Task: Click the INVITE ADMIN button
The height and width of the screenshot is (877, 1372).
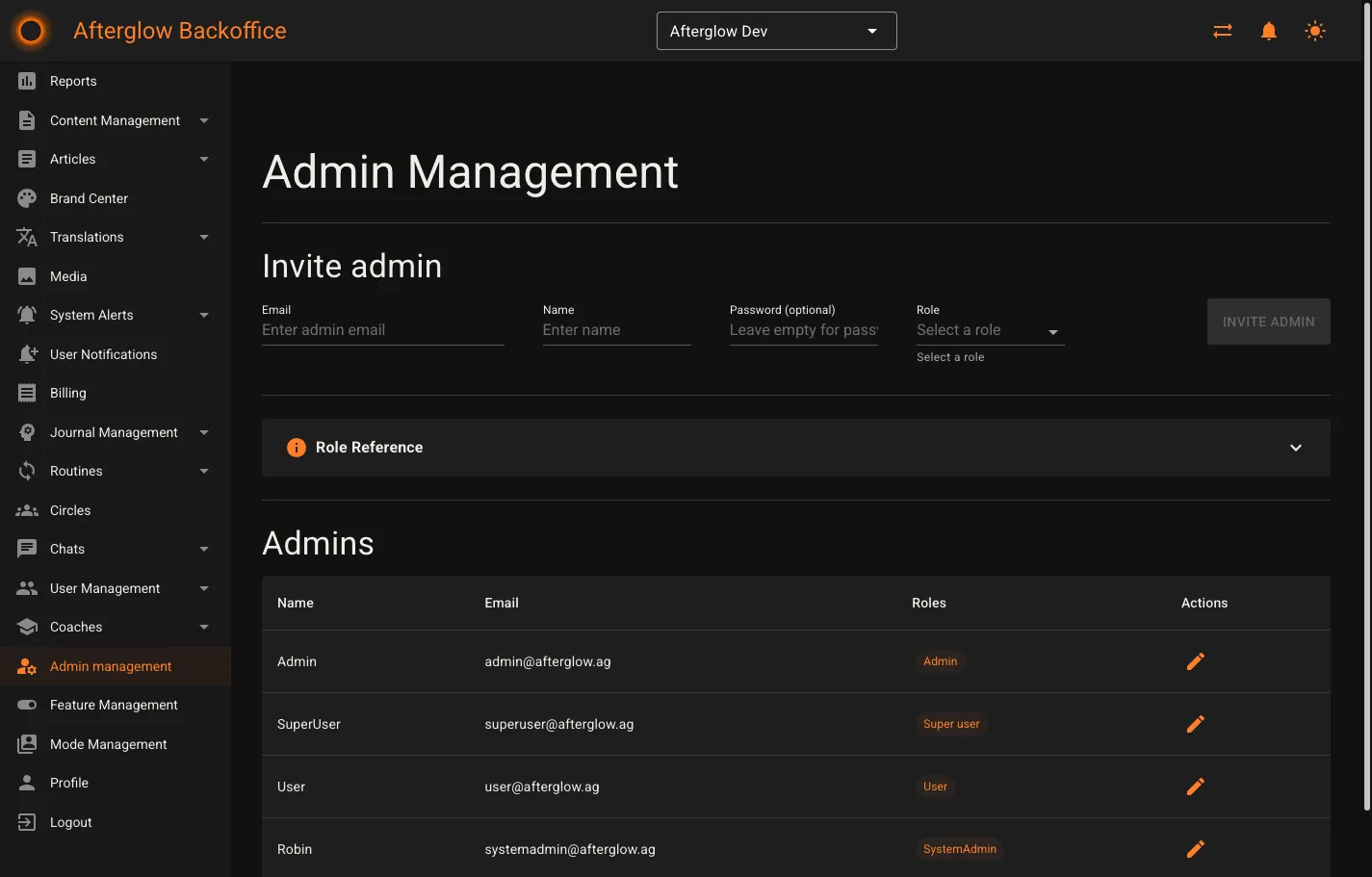Action: click(x=1268, y=322)
